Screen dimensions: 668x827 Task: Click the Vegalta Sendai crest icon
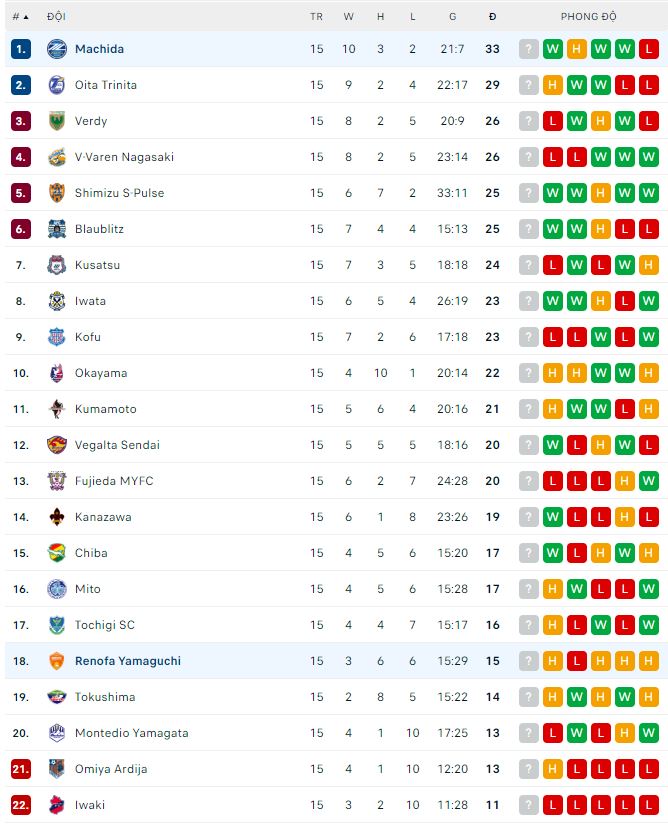[56, 445]
